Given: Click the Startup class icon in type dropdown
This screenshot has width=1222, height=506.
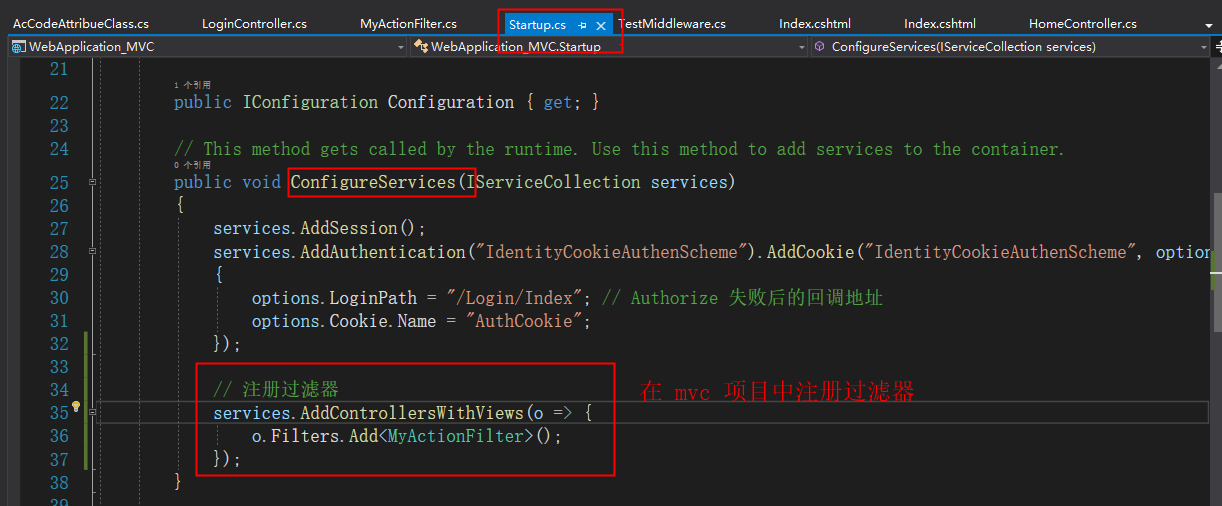Looking at the screenshot, I should 421,47.
